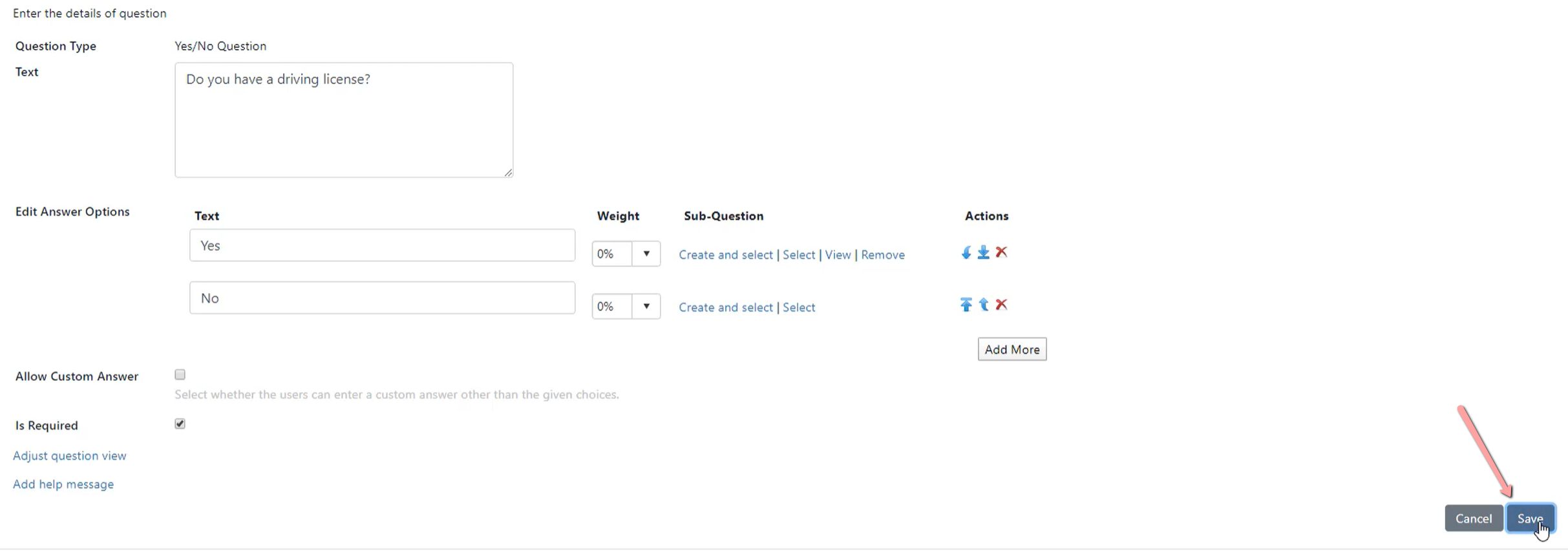The image size is (1568, 551).
Task: Click the 'Actions' column header
Action: pos(986,216)
